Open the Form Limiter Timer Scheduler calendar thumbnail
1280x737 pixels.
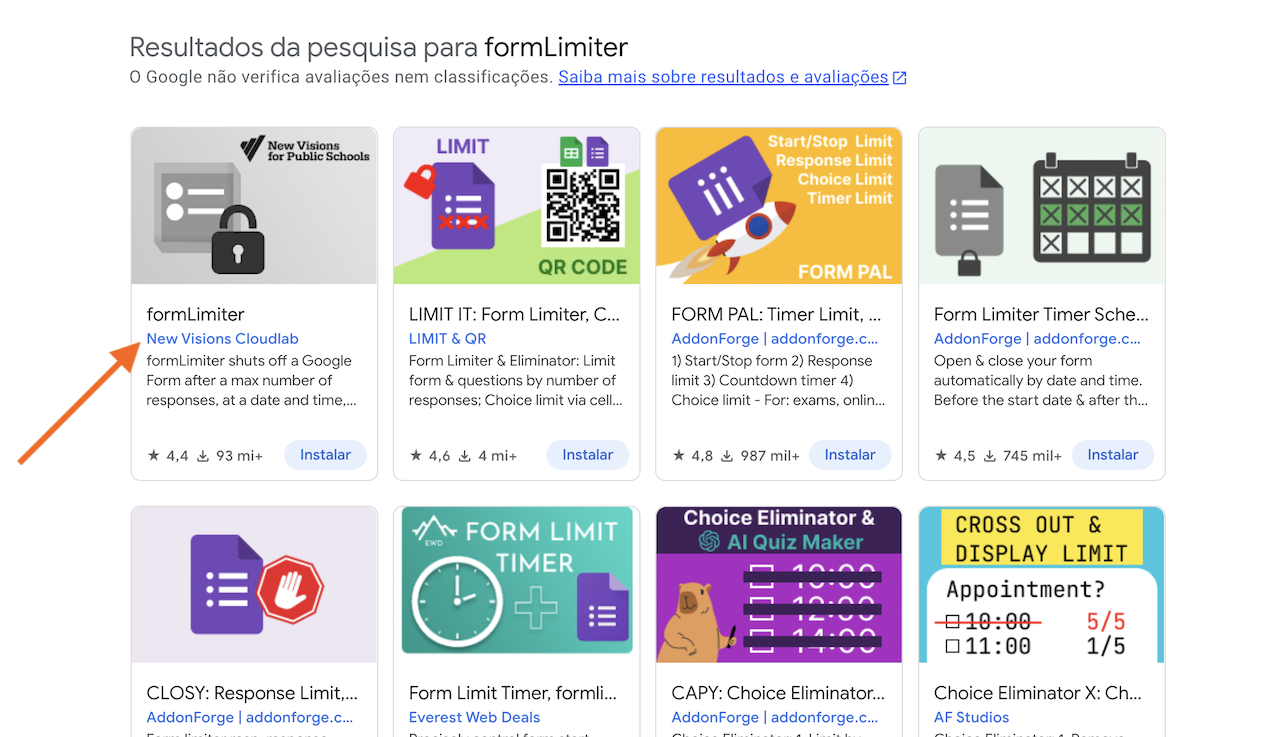click(1041, 205)
